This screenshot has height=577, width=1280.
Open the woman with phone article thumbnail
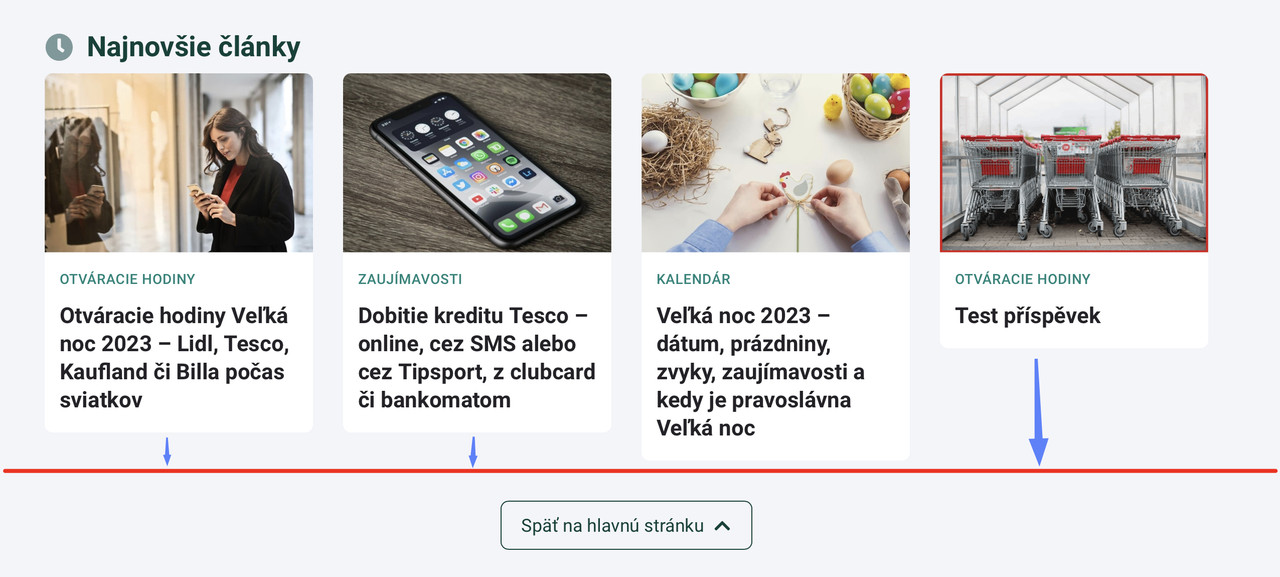pyautogui.click(x=179, y=163)
